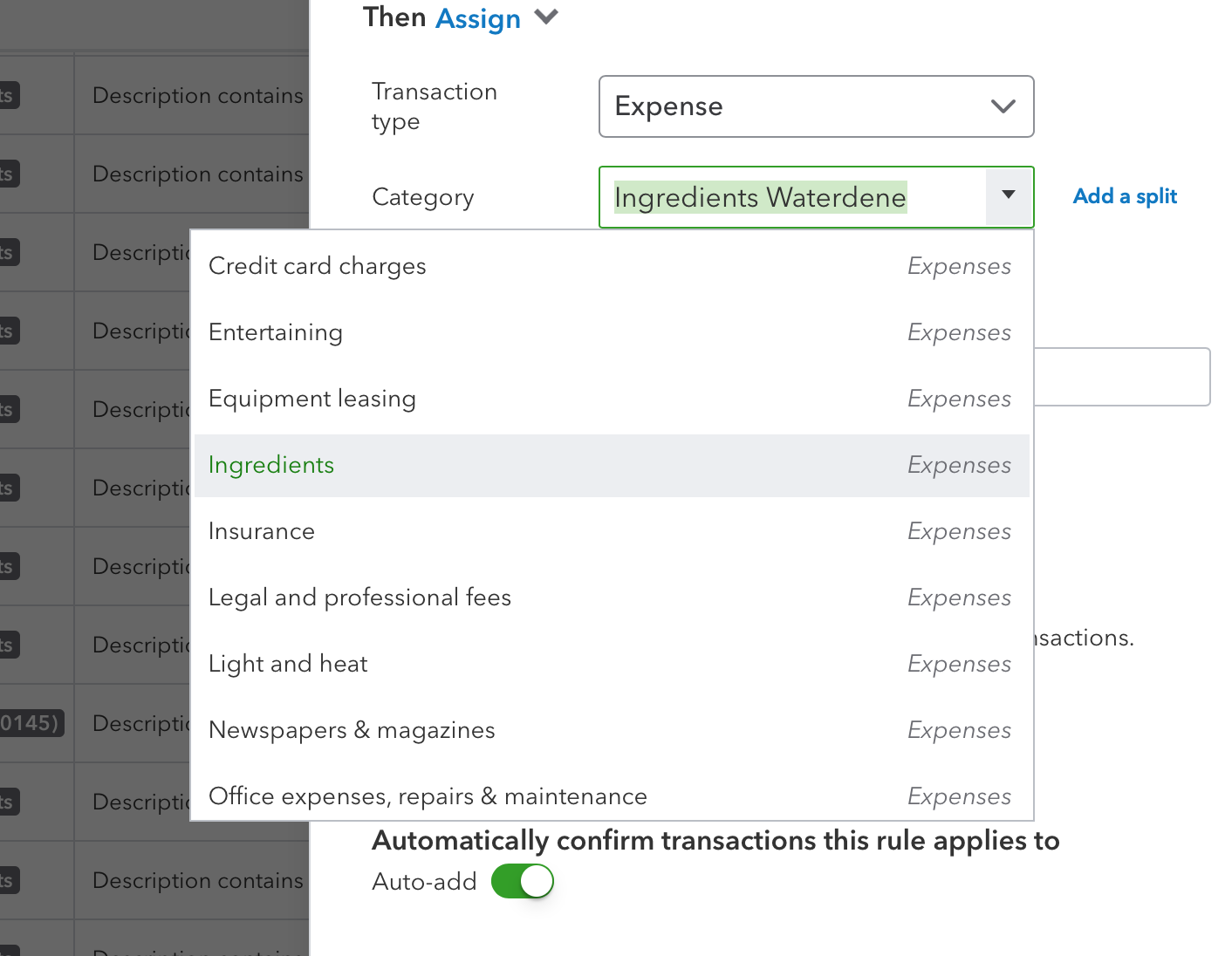Select Entertaining from category list
The height and width of the screenshot is (956, 1232).
click(276, 332)
